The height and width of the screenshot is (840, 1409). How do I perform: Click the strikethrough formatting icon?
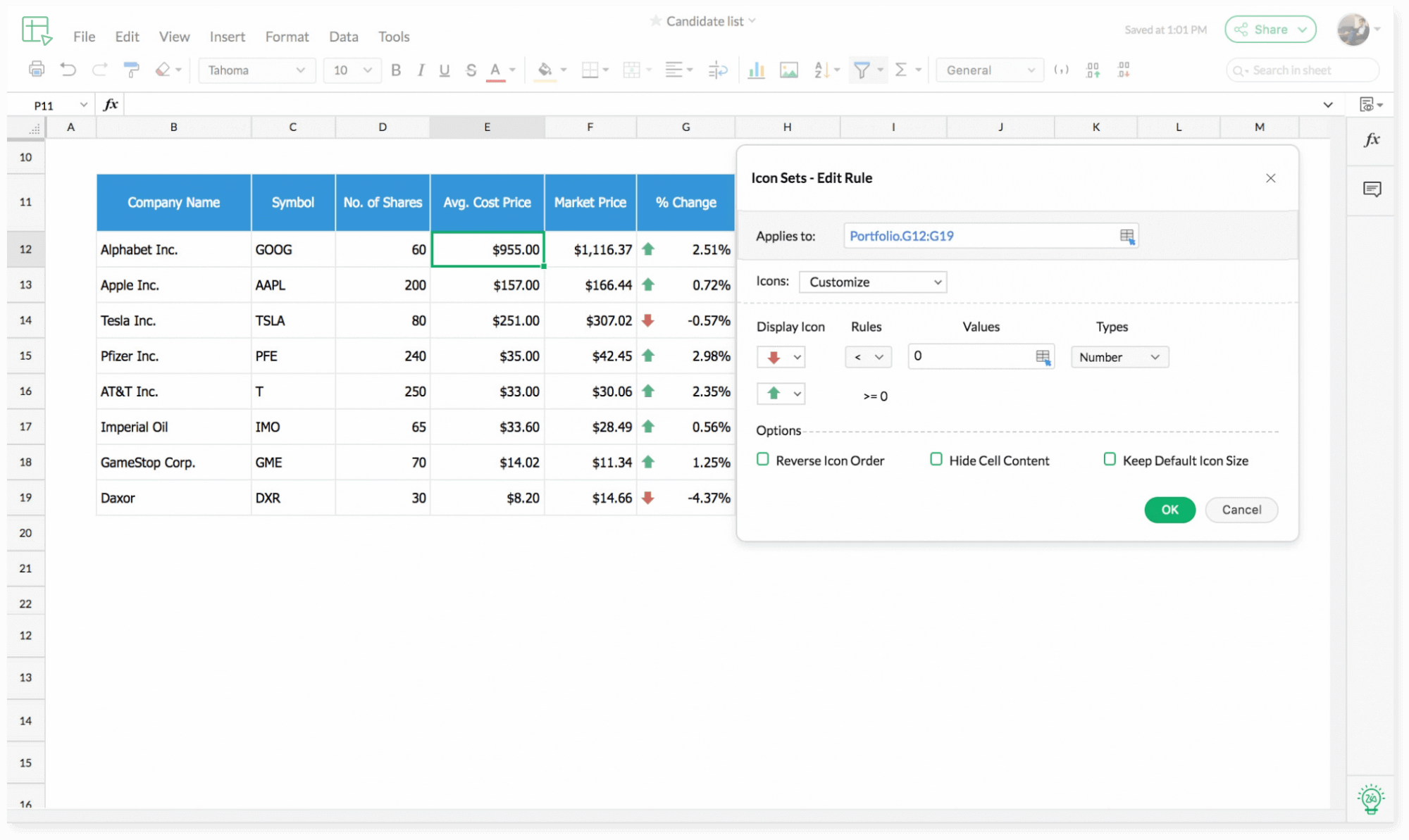point(469,70)
